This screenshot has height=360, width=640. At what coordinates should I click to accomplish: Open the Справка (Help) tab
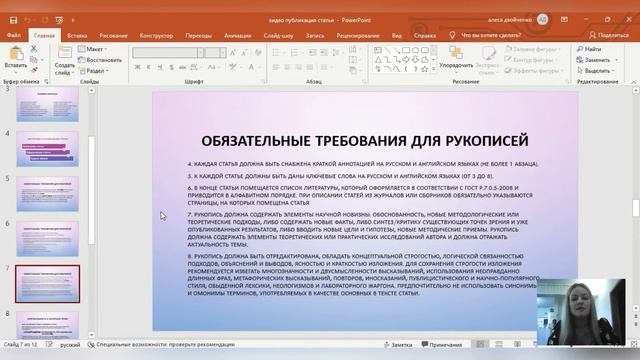[424, 36]
